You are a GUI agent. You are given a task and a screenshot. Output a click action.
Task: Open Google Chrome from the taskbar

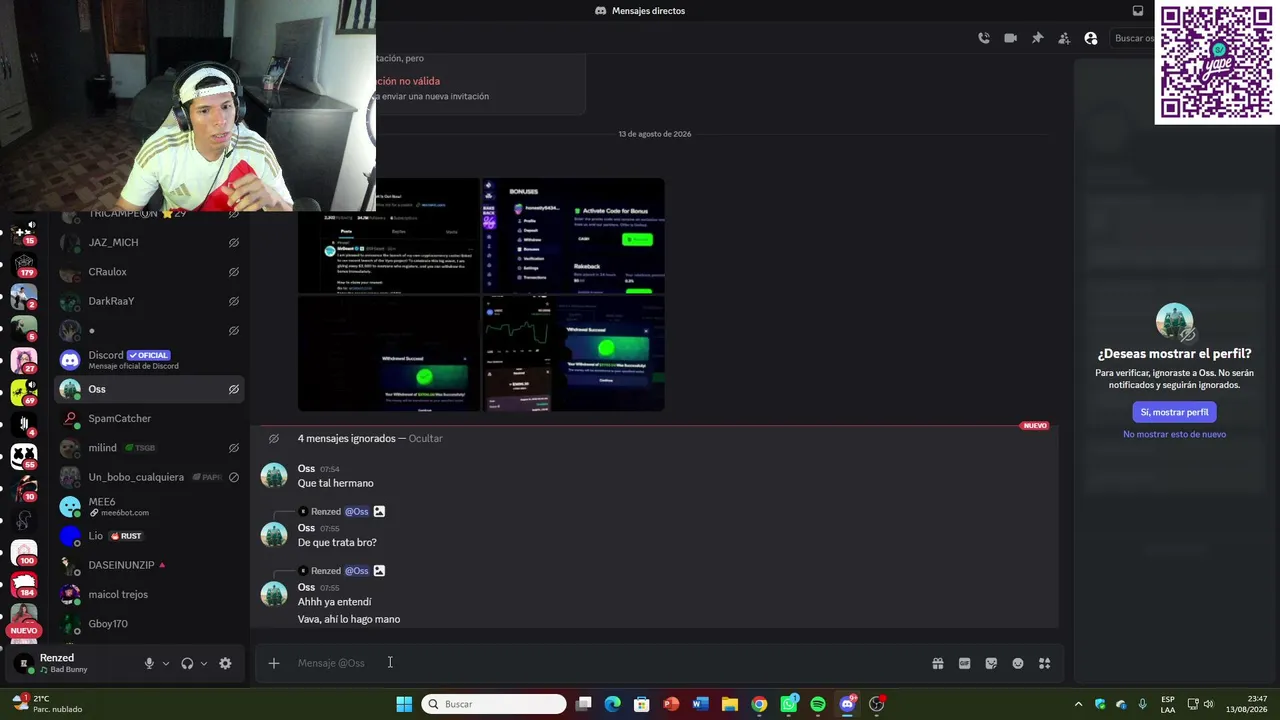(x=760, y=704)
